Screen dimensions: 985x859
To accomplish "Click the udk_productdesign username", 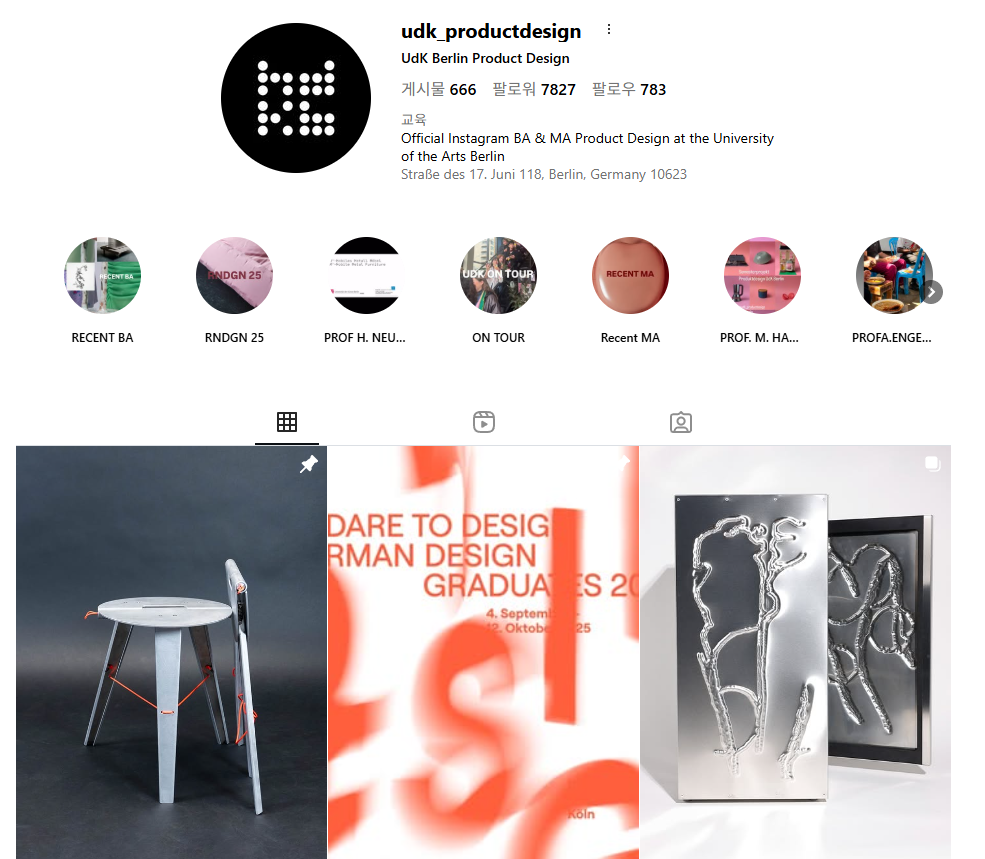I will [491, 31].
